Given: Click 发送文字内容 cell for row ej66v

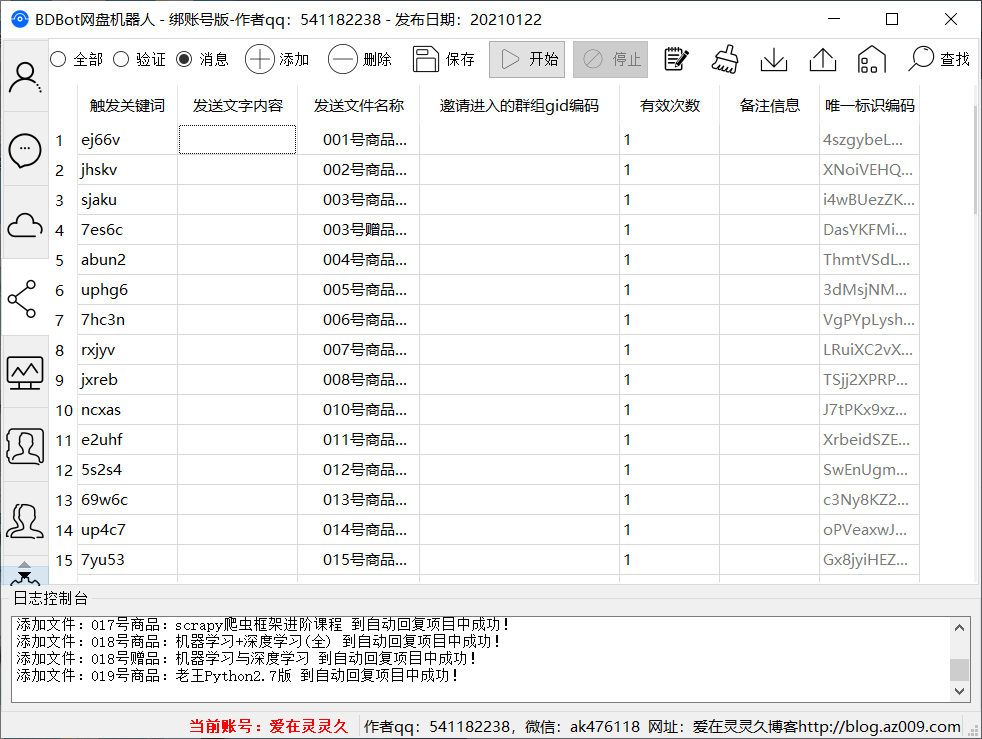Looking at the screenshot, I should pos(237,140).
